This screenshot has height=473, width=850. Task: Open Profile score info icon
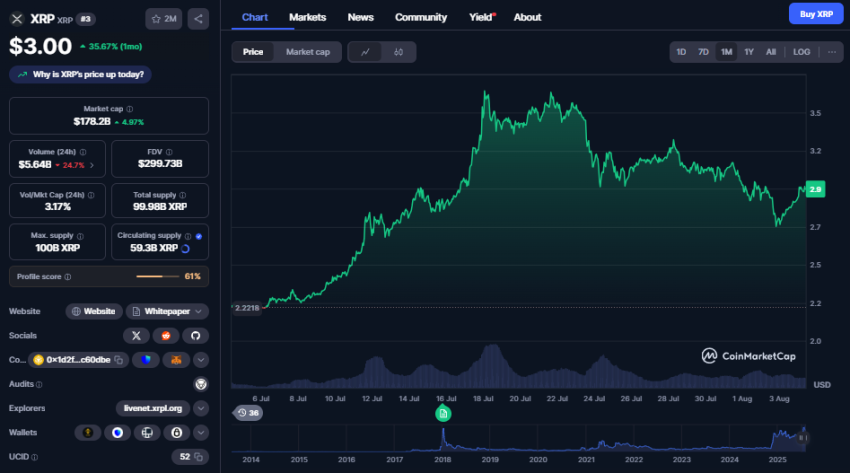coord(68,277)
